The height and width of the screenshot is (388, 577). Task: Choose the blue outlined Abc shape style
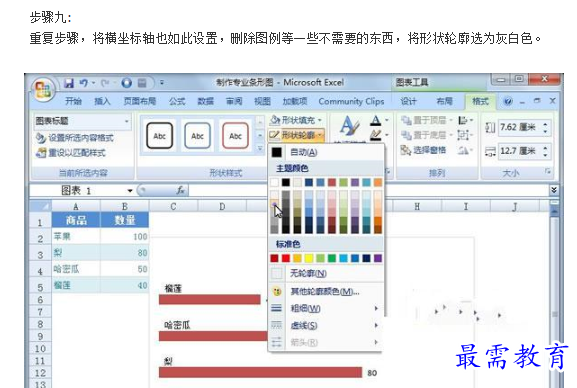[x=198, y=136]
